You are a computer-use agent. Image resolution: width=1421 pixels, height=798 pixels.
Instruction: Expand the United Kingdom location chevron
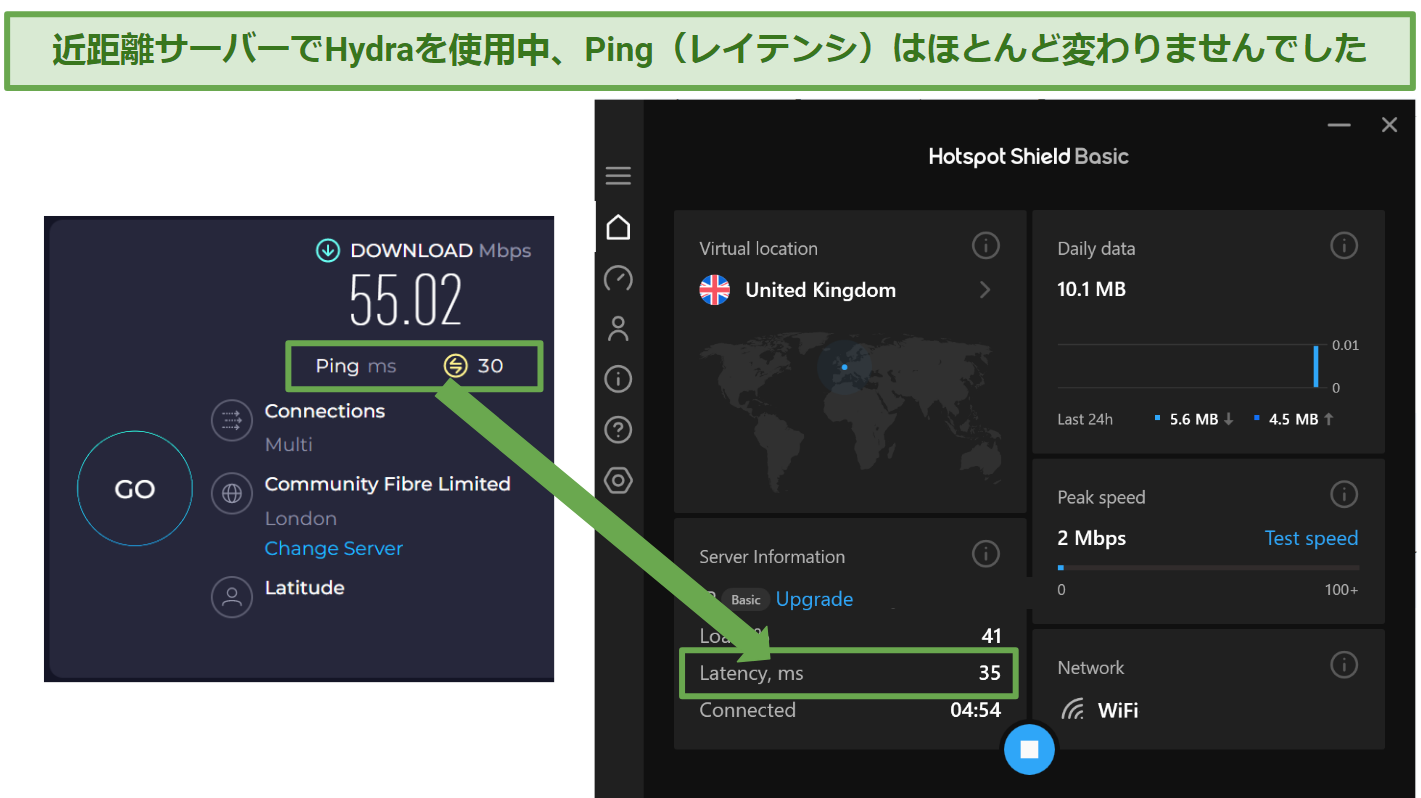[985, 290]
